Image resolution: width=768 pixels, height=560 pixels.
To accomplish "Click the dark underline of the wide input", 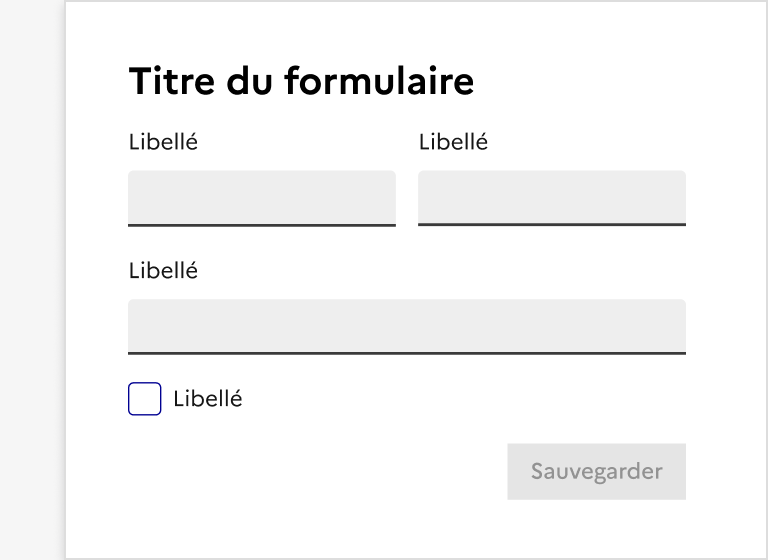I will (x=407, y=353).
